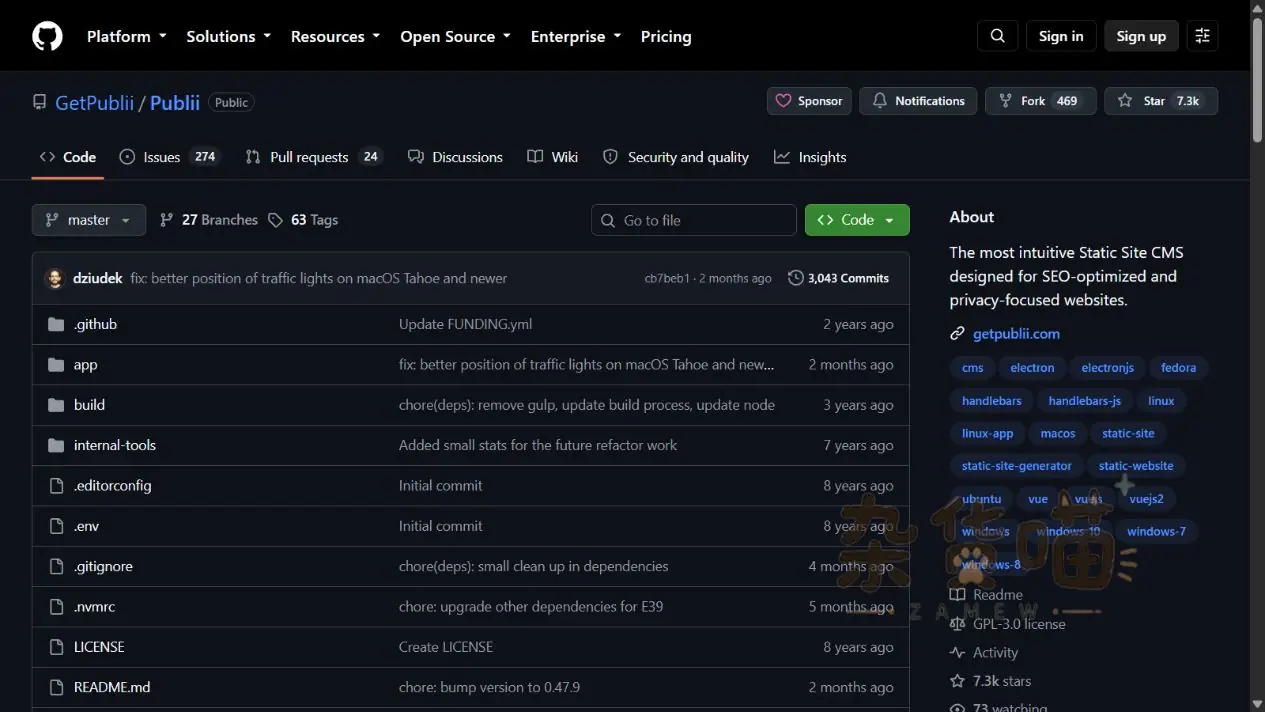Open the search magnifier icon
The width and height of the screenshot is (1265, 712).
997,36
